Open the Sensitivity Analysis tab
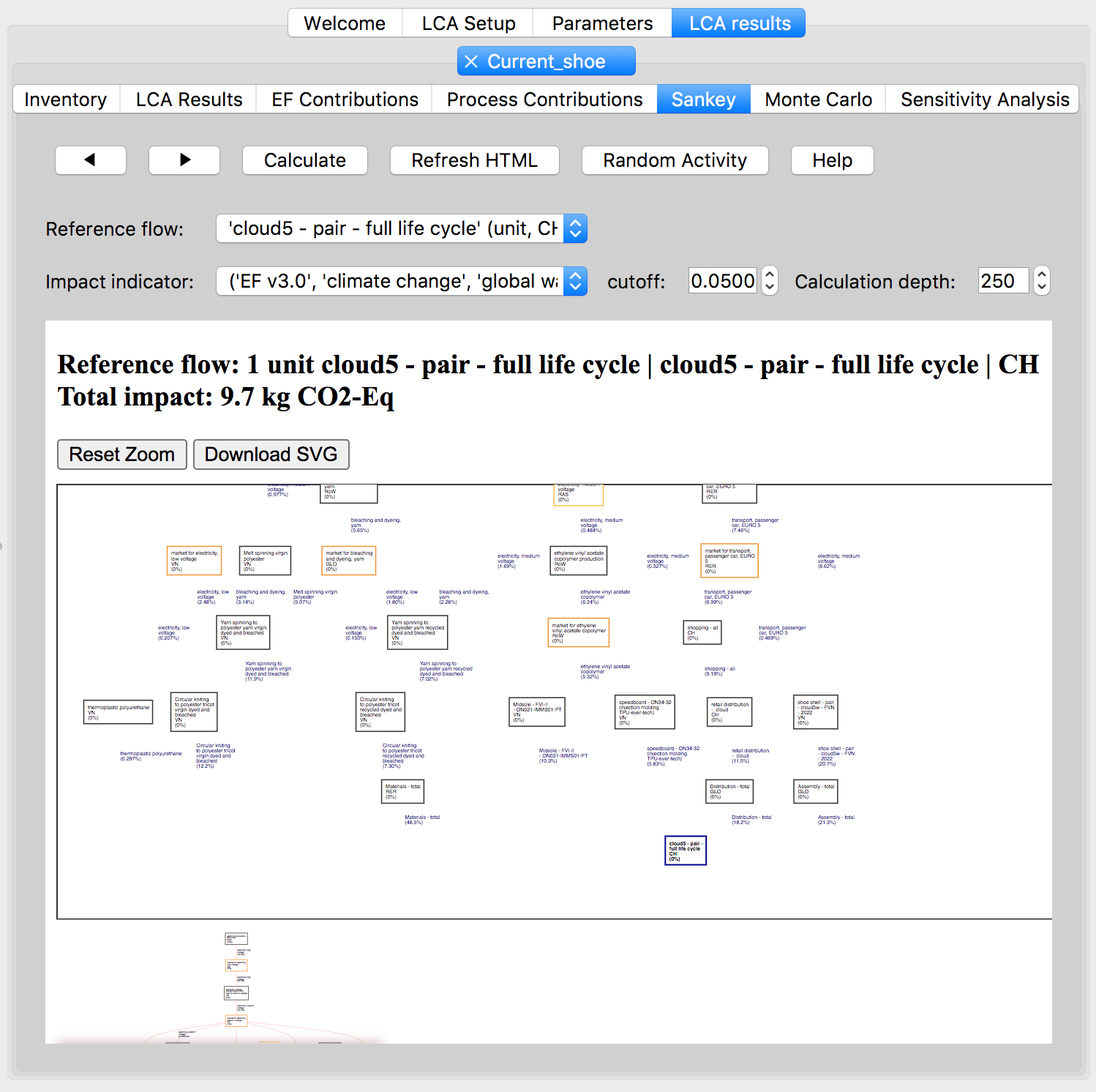Screen dimensions: 1096x1092 coord(983,99)
